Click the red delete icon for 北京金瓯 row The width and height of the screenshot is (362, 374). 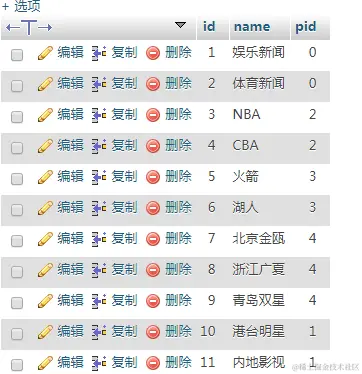pos(153,239)
